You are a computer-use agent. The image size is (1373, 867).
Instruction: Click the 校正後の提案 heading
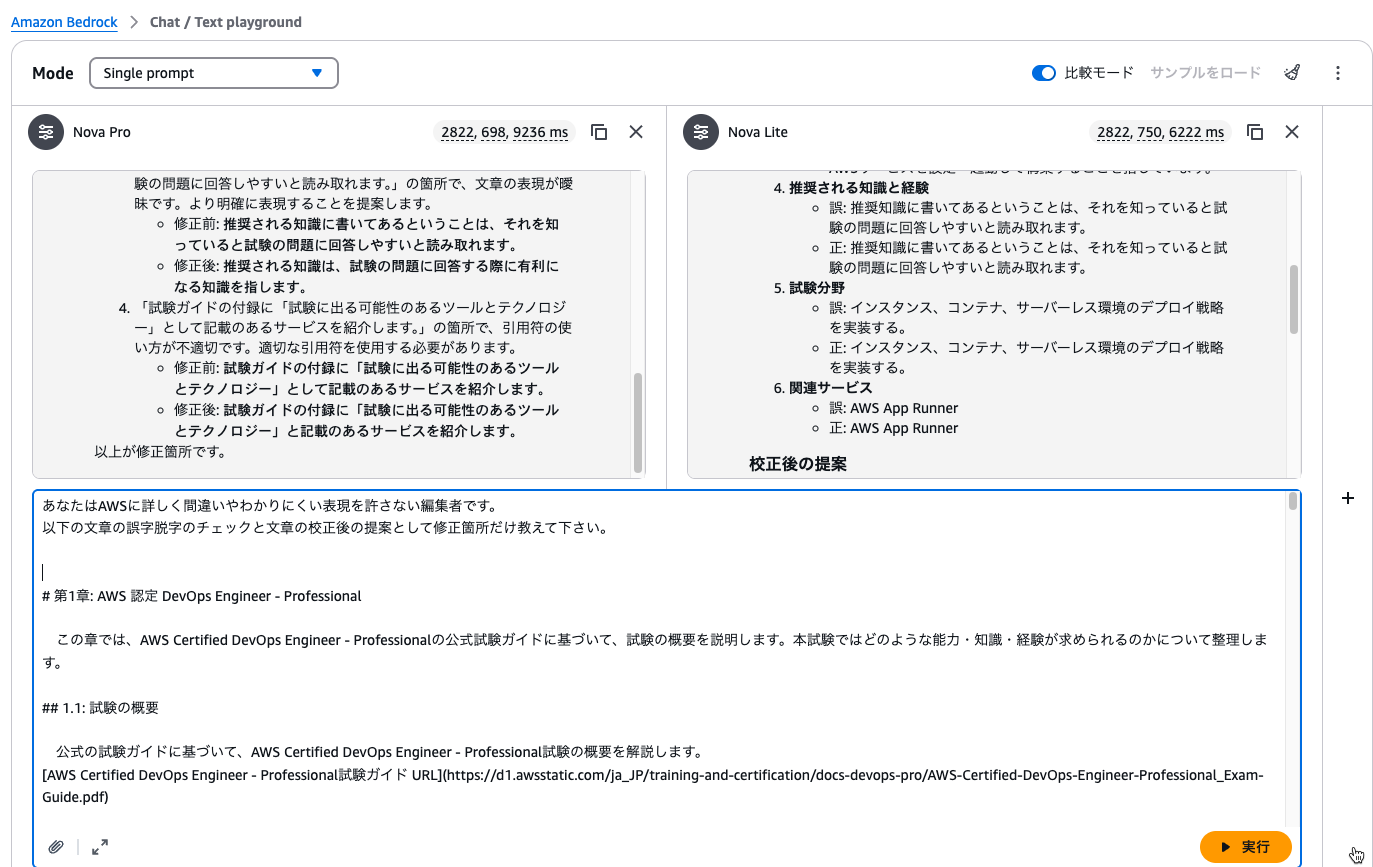[x=798, y=464]
